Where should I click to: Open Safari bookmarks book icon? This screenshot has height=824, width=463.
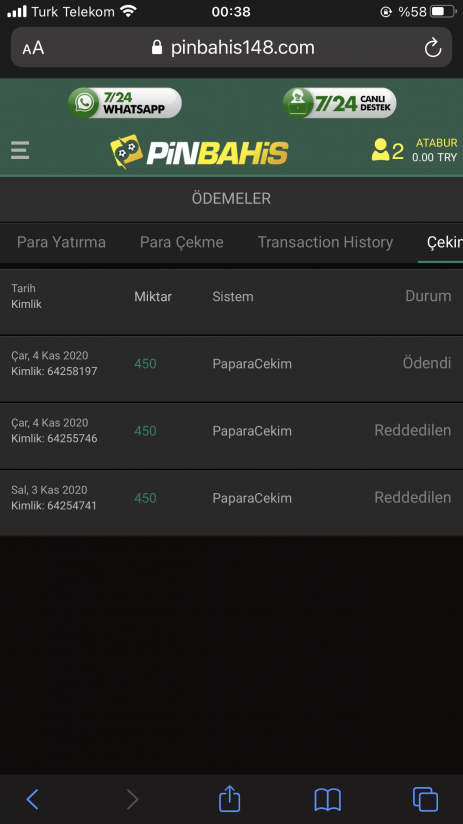click(x=328, y=800)
